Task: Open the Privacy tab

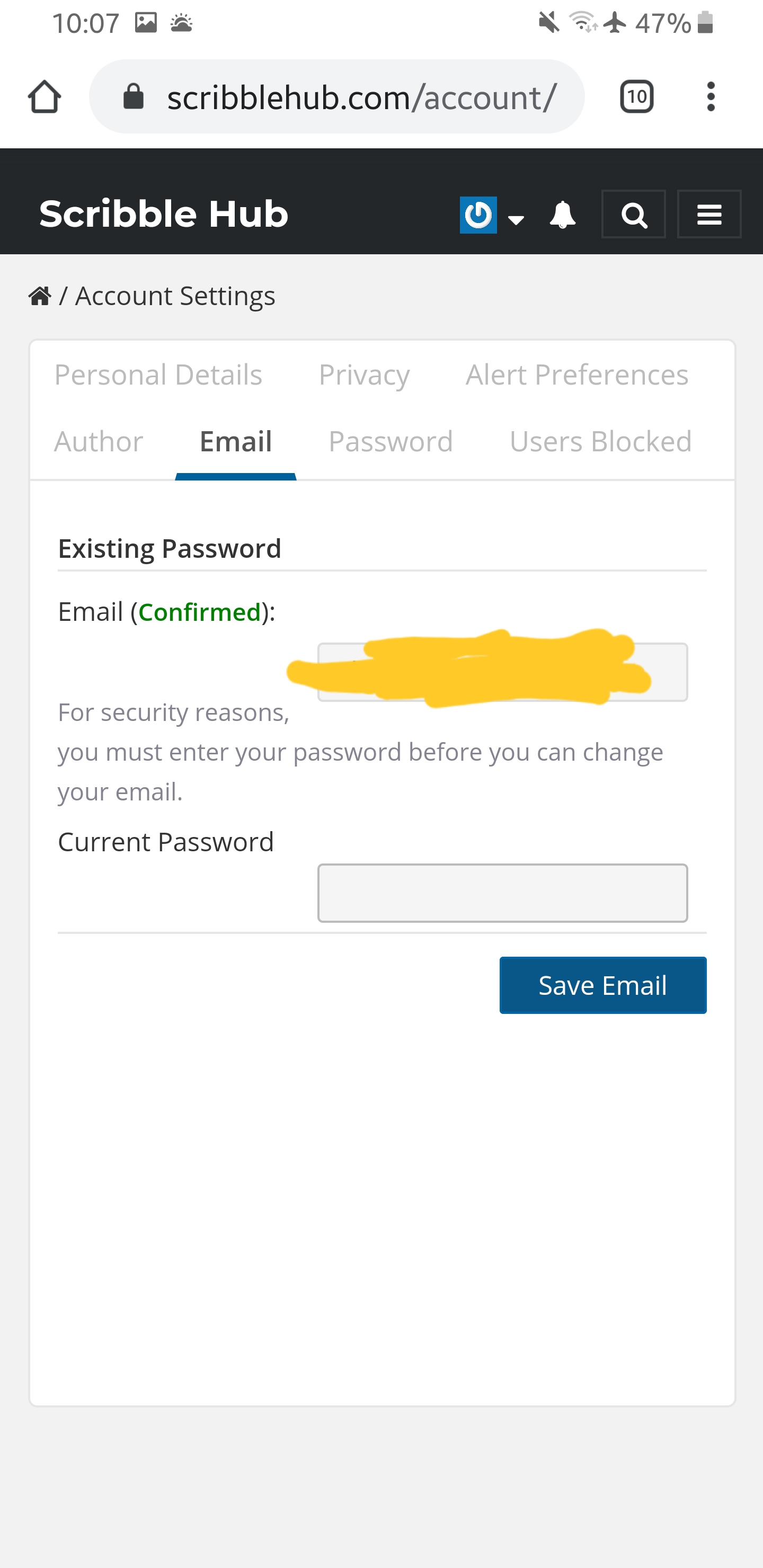Action: pyautogui.click(x=364, y=375)
